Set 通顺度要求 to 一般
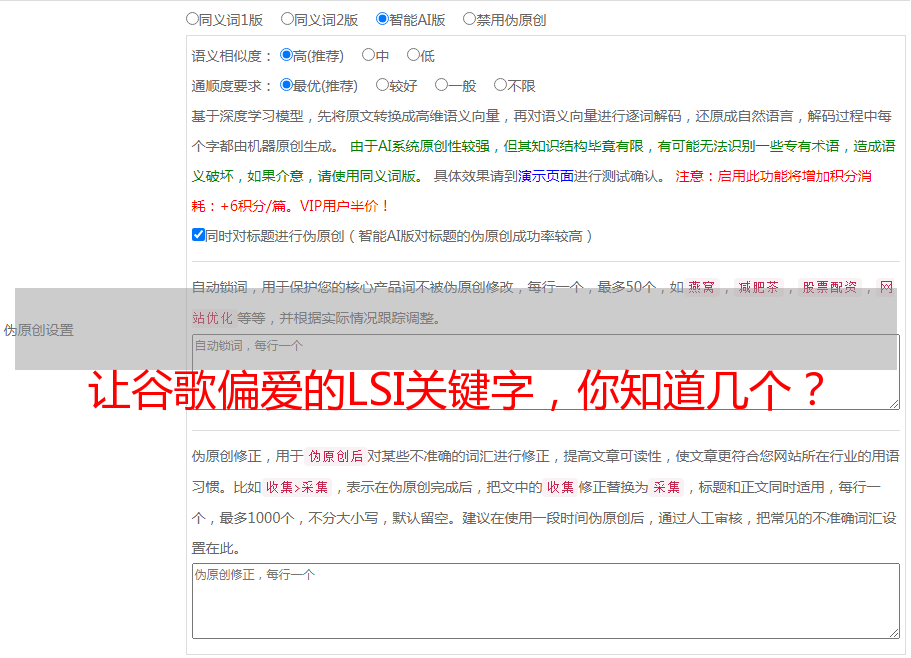Image resolution: width=911 pixels, height=658 pixels. [442, 85]
